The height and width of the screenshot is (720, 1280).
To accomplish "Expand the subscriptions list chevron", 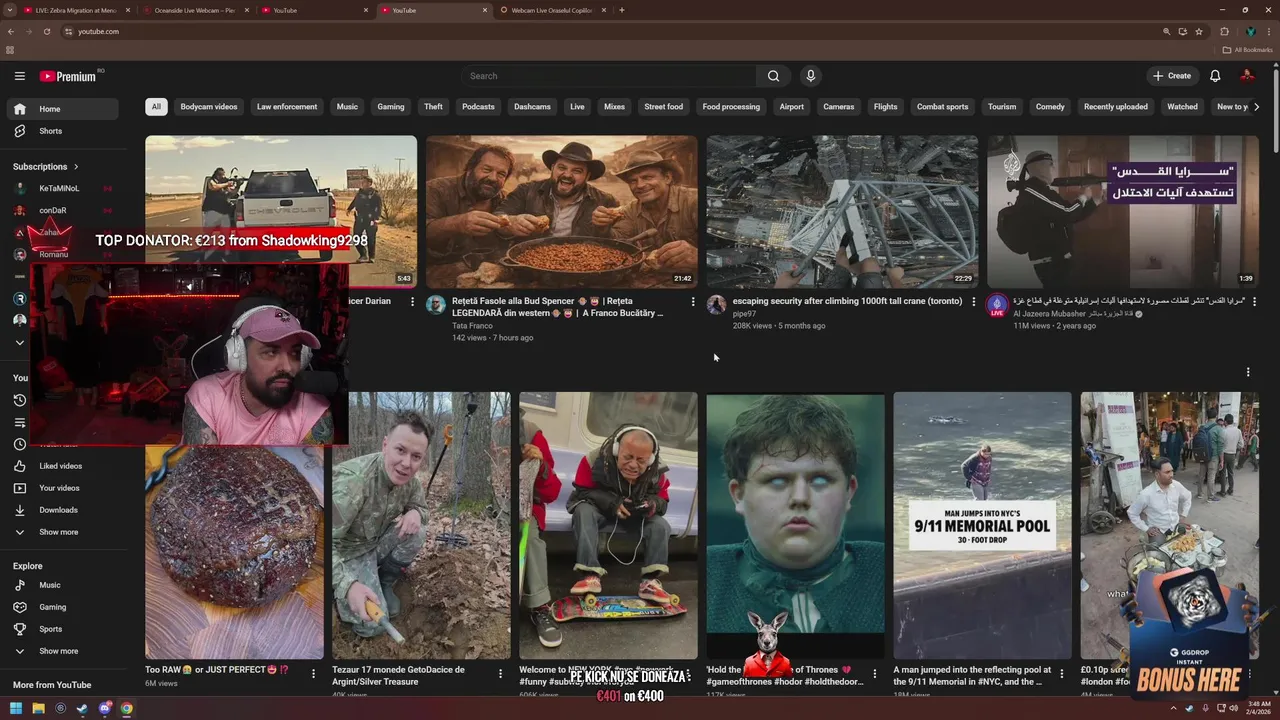I will point(19,342).
